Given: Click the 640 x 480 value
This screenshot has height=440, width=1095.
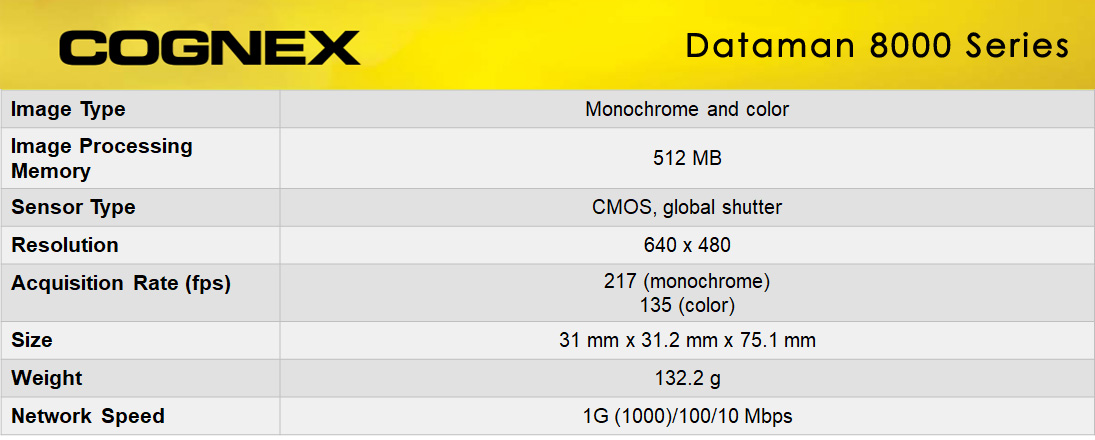Looking at the screenshot, I should tap(687, 245).
